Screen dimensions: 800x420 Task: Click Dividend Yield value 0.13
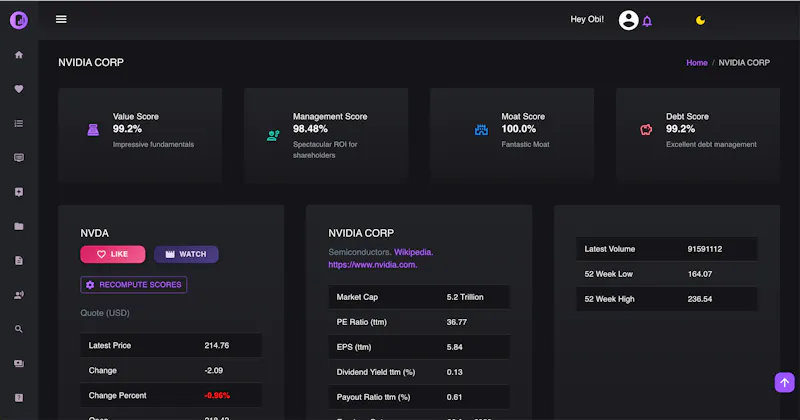455,372
